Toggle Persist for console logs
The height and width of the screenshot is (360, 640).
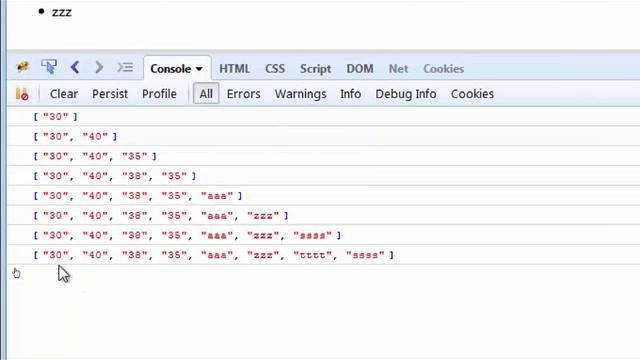[110, 94]
